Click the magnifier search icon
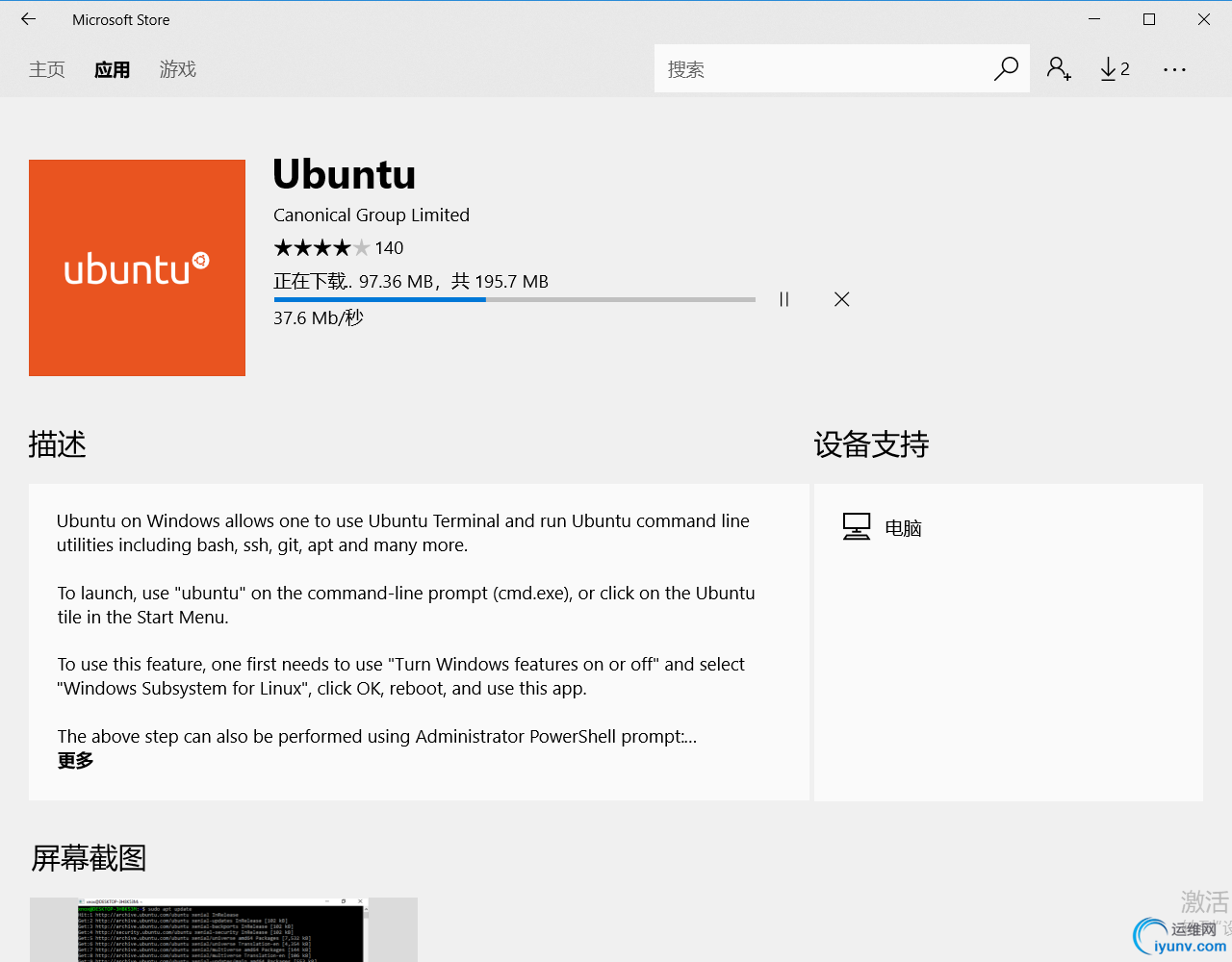Viewport: 1232px width, 962px height. pos(1006,68)
